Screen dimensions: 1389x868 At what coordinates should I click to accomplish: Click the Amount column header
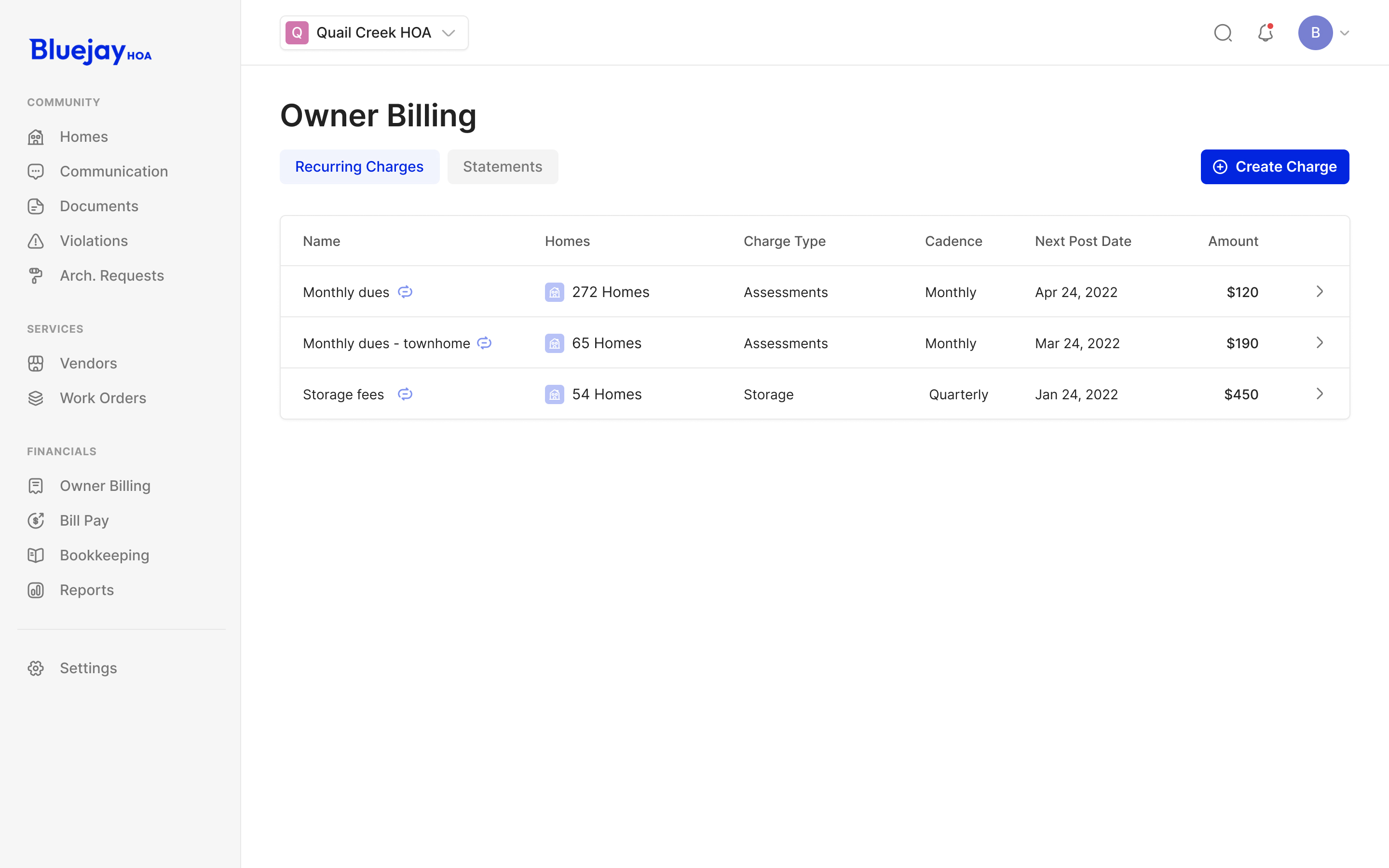pos(1233,241)
